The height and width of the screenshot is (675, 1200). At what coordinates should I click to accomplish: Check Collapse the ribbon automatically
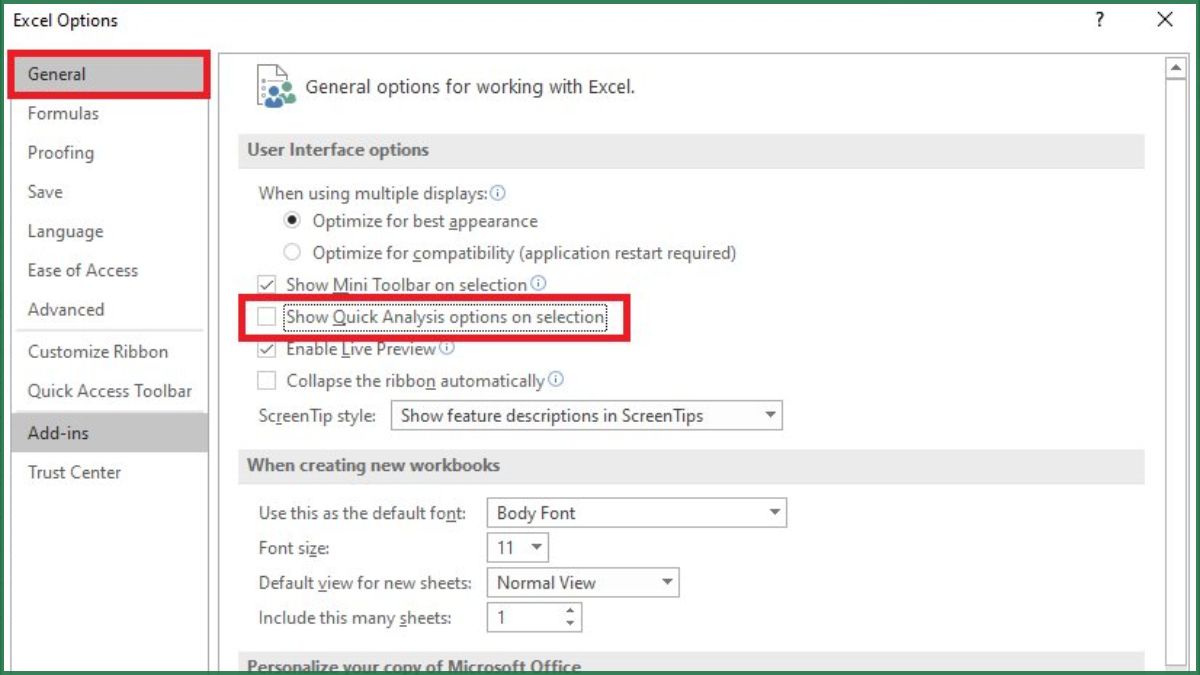(267, 381)
